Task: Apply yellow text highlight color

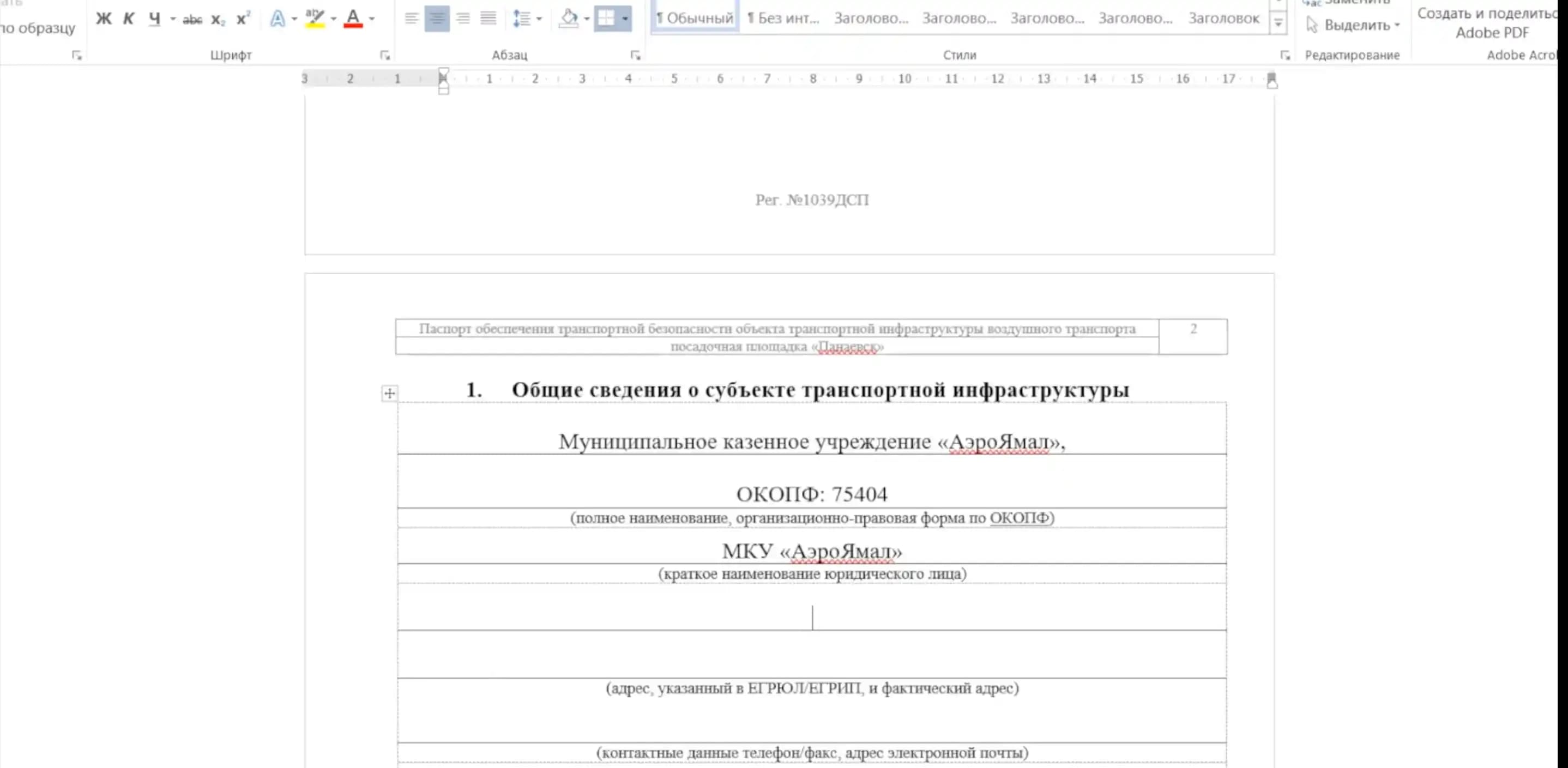Action: click(x=315, y=19)
